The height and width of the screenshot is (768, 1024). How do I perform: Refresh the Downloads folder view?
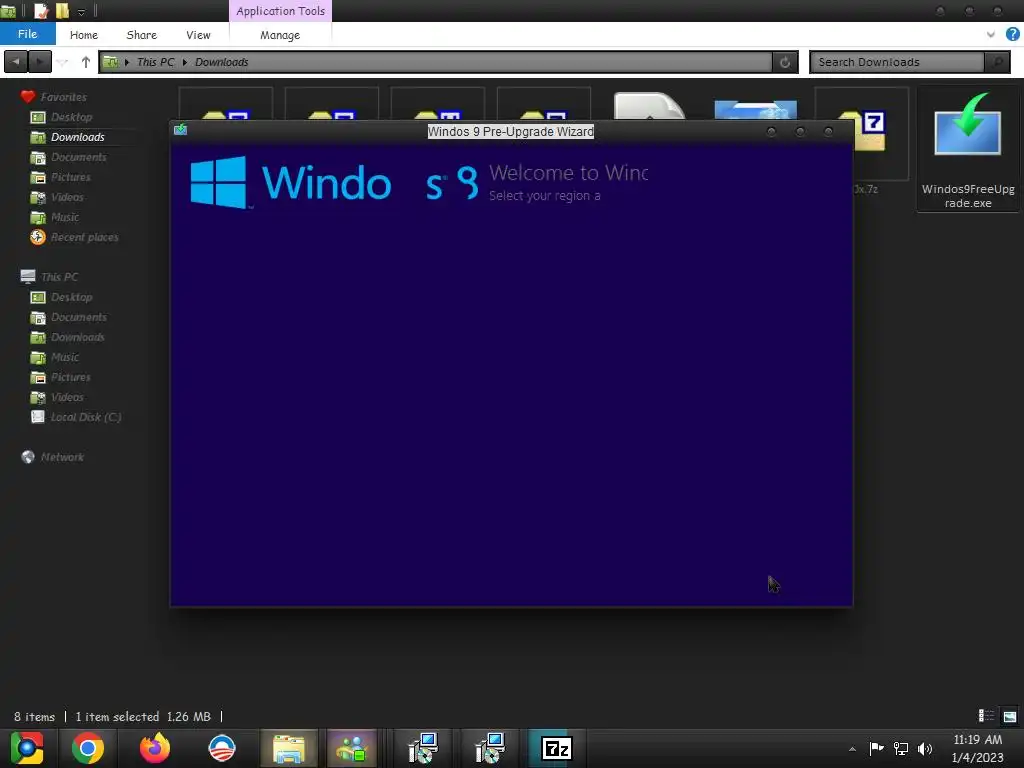click(x=785, y=62)
